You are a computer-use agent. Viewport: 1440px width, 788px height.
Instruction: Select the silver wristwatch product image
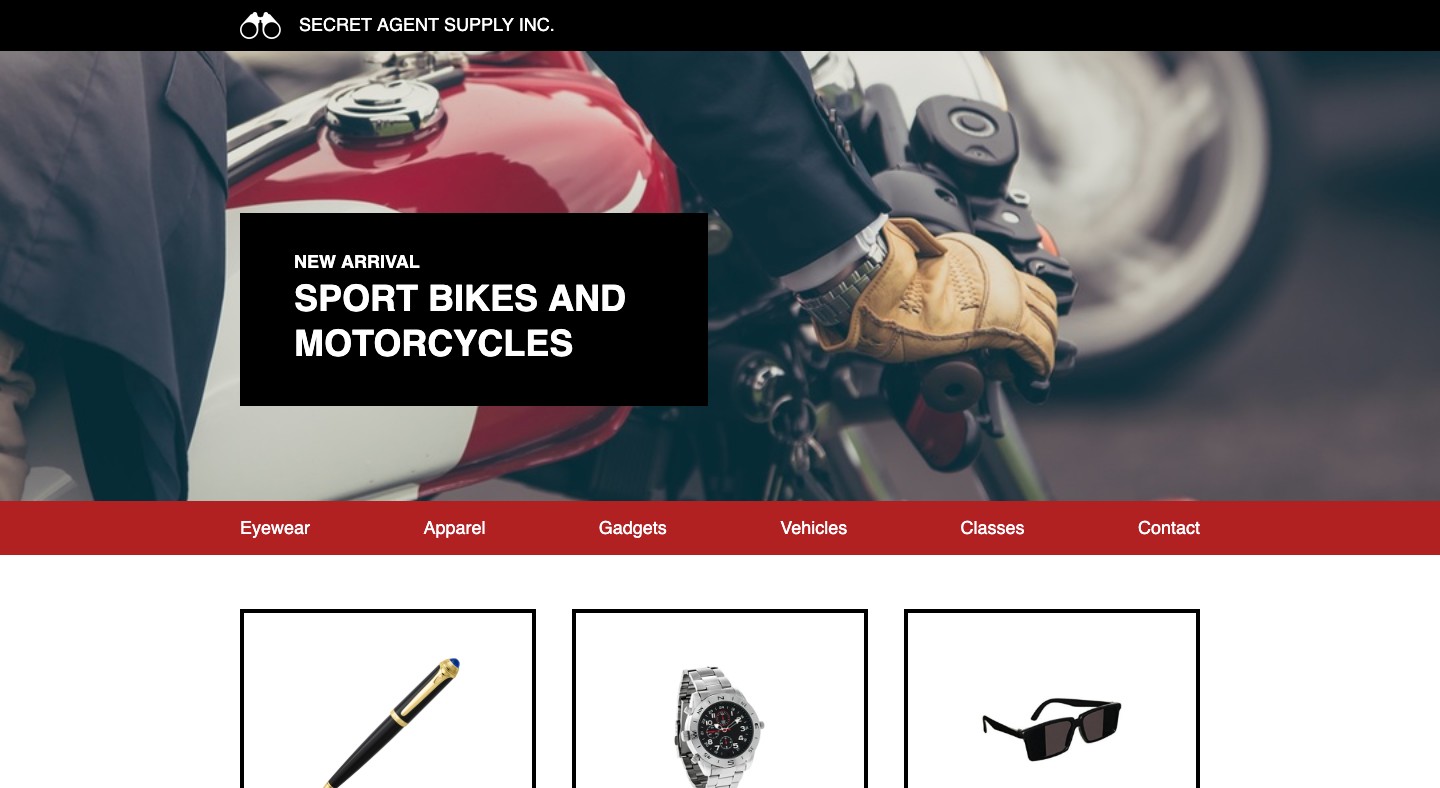tap(718, 727)
